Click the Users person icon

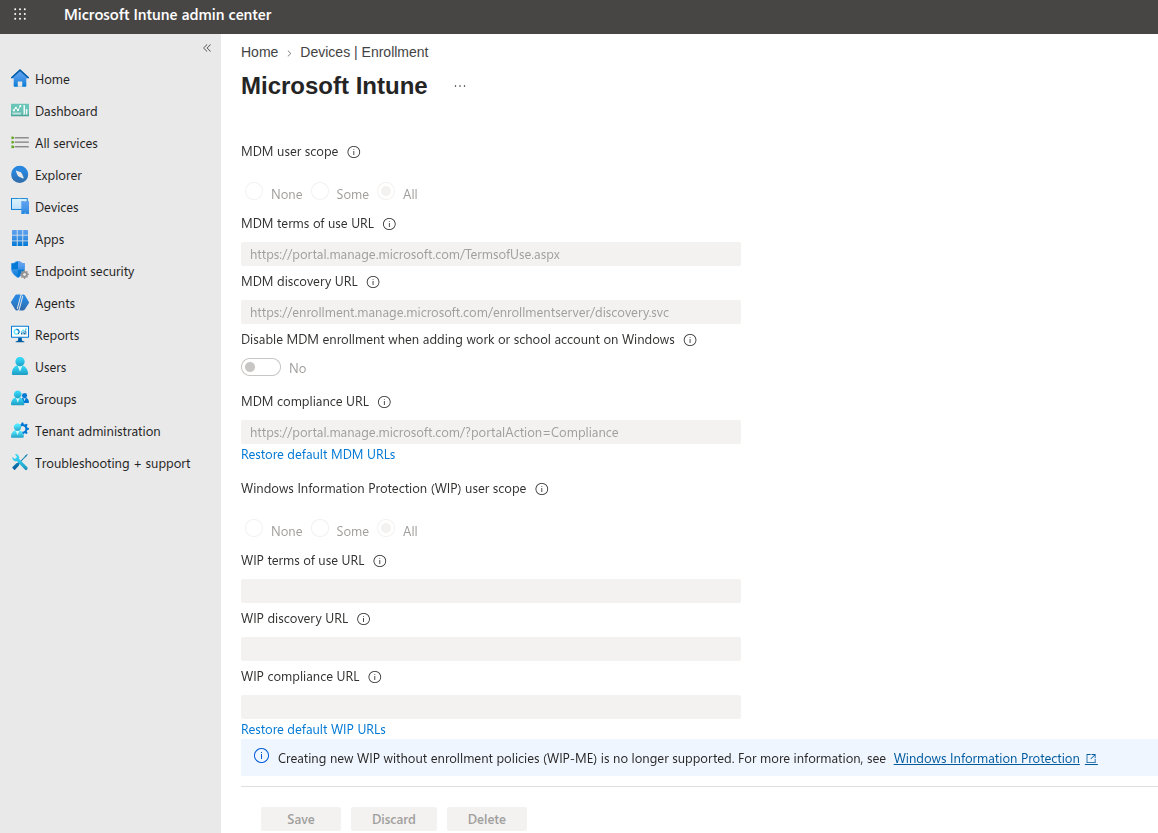20,366
